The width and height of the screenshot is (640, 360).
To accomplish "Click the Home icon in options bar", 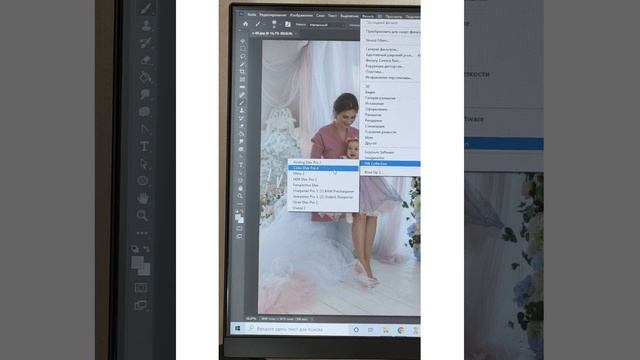I will click(x=245, y=24).
